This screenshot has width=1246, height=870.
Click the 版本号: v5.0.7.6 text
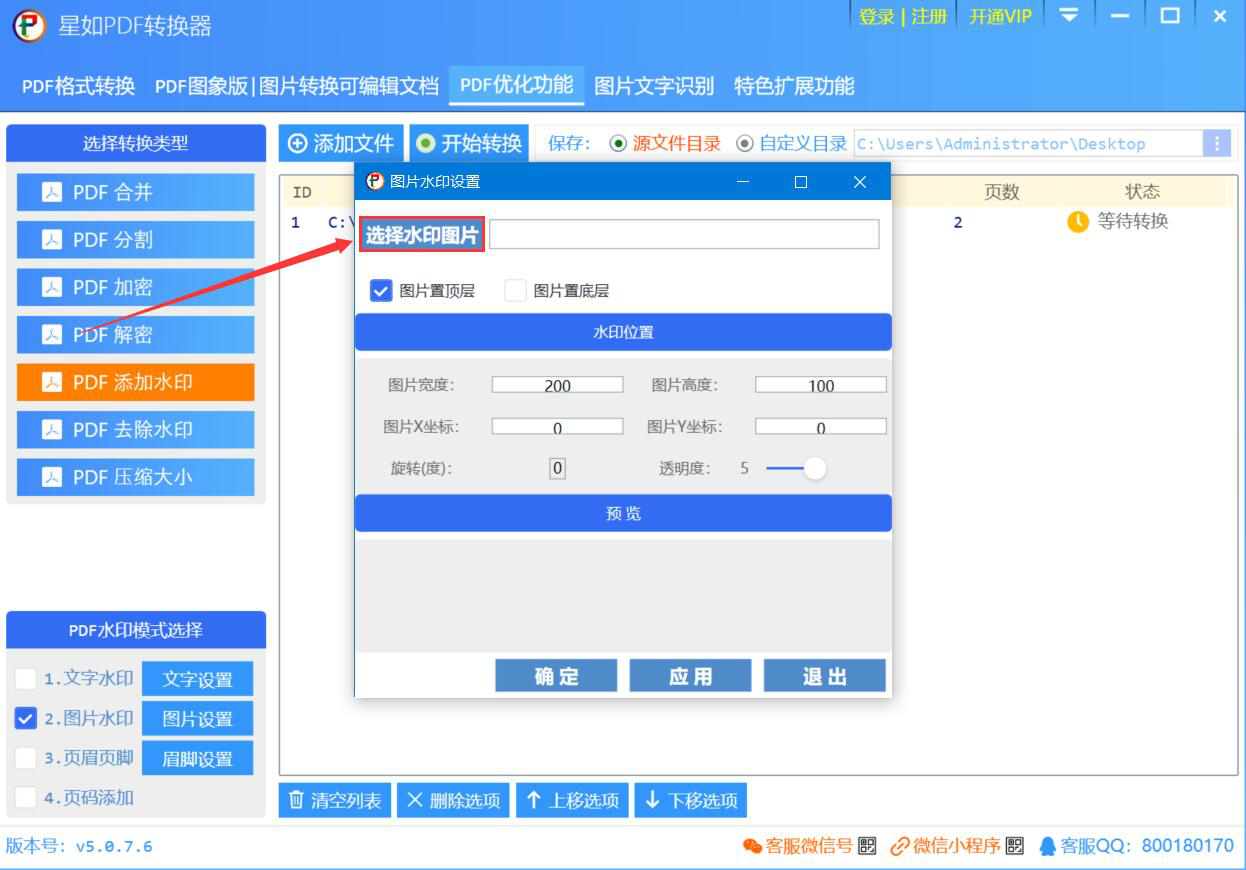tap(79, 846)
